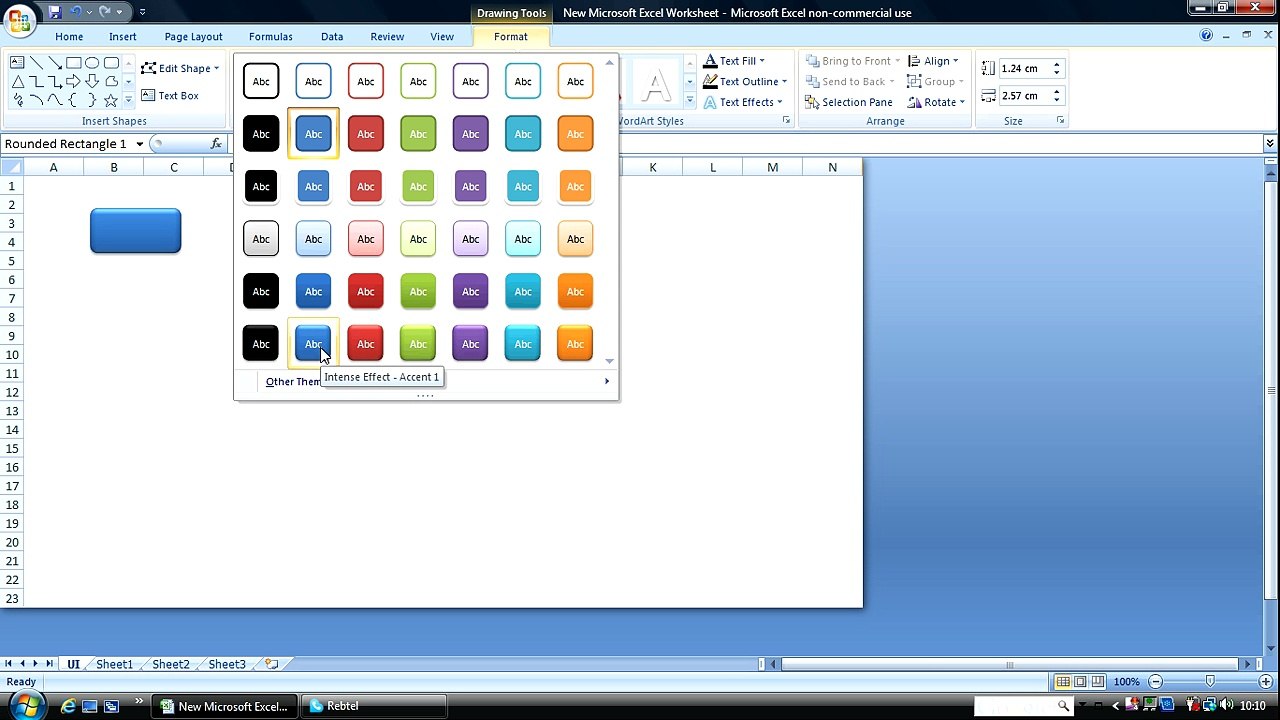1280x720 pixels.
Task: Click the Office button logo
Action: 19,22
